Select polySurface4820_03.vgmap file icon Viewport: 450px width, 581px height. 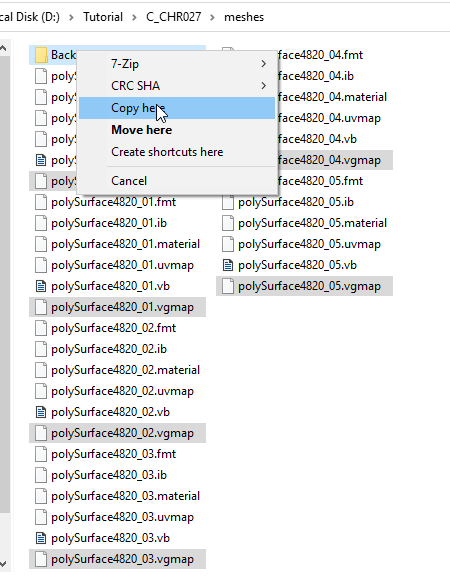click(41, 559)
